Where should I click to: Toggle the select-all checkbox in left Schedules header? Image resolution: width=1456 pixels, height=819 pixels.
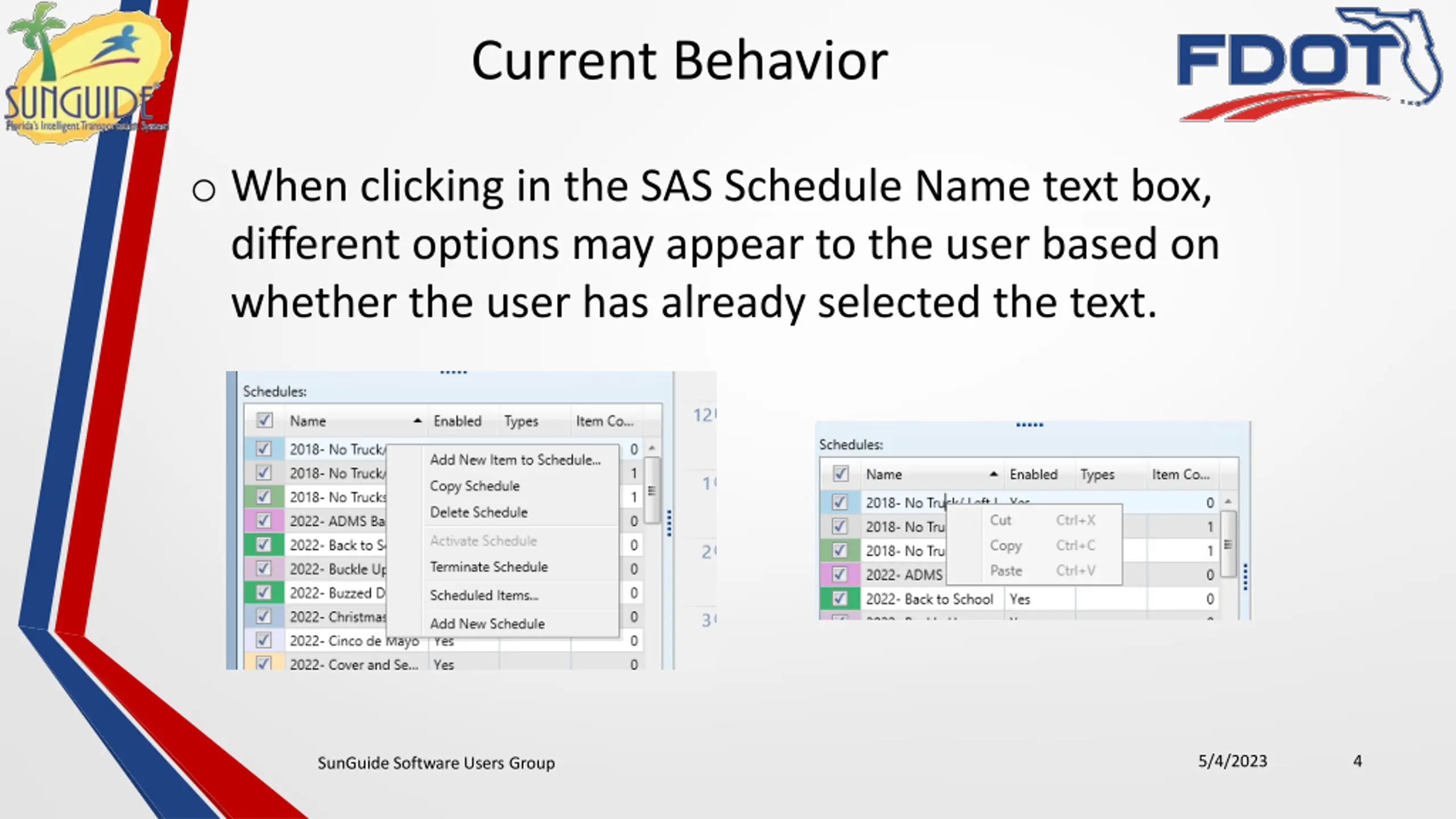point(264,420)
